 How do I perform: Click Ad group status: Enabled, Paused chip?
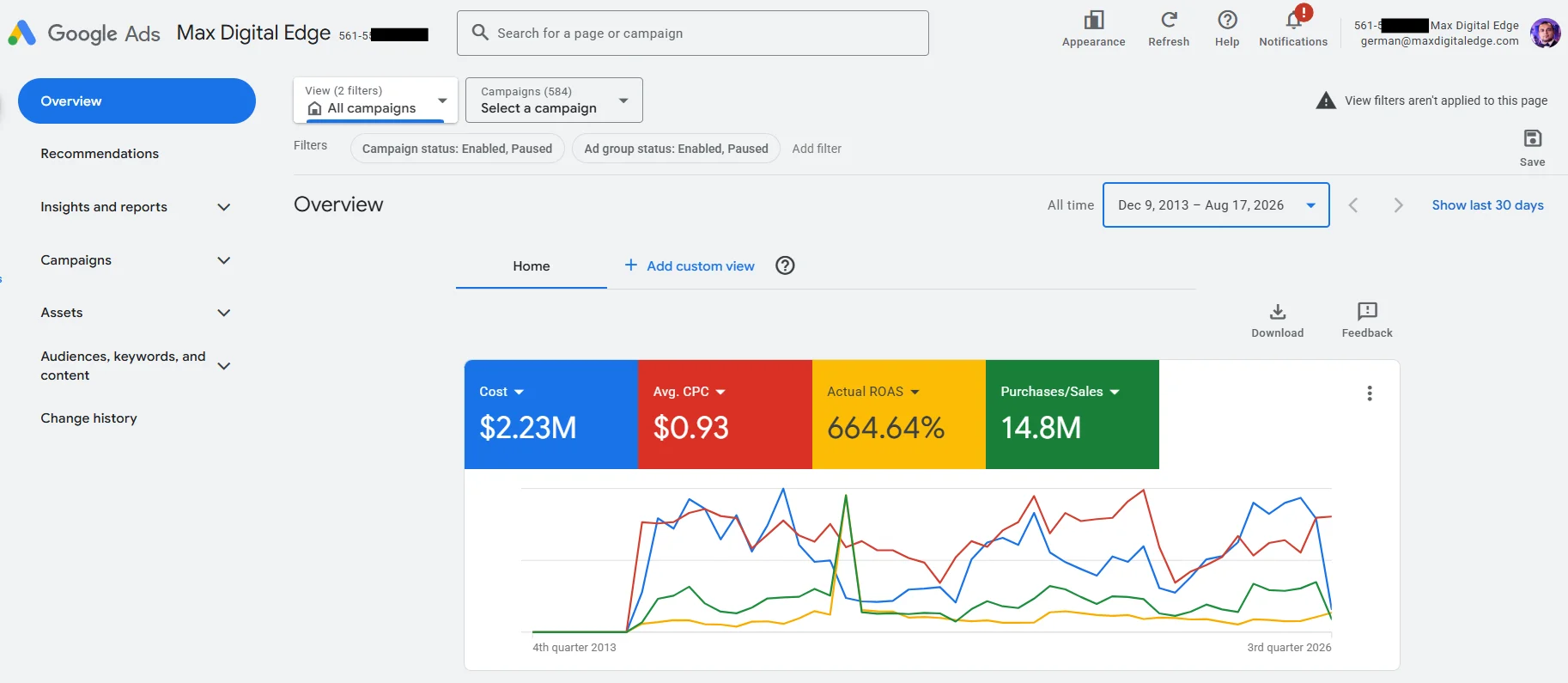[x=676, y=149]
